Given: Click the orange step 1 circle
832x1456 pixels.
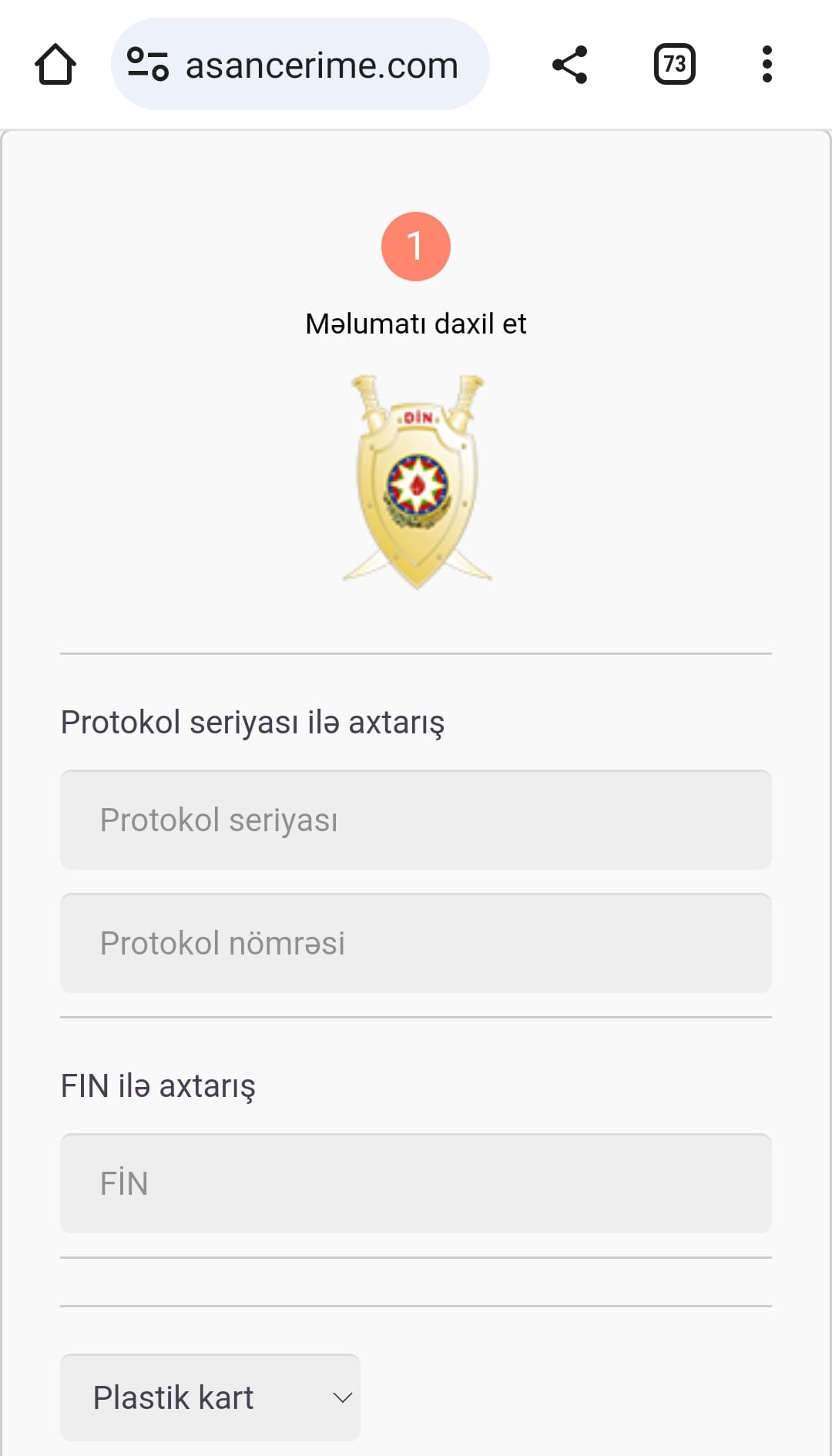Looking at the screenshot, I should 416,247.
